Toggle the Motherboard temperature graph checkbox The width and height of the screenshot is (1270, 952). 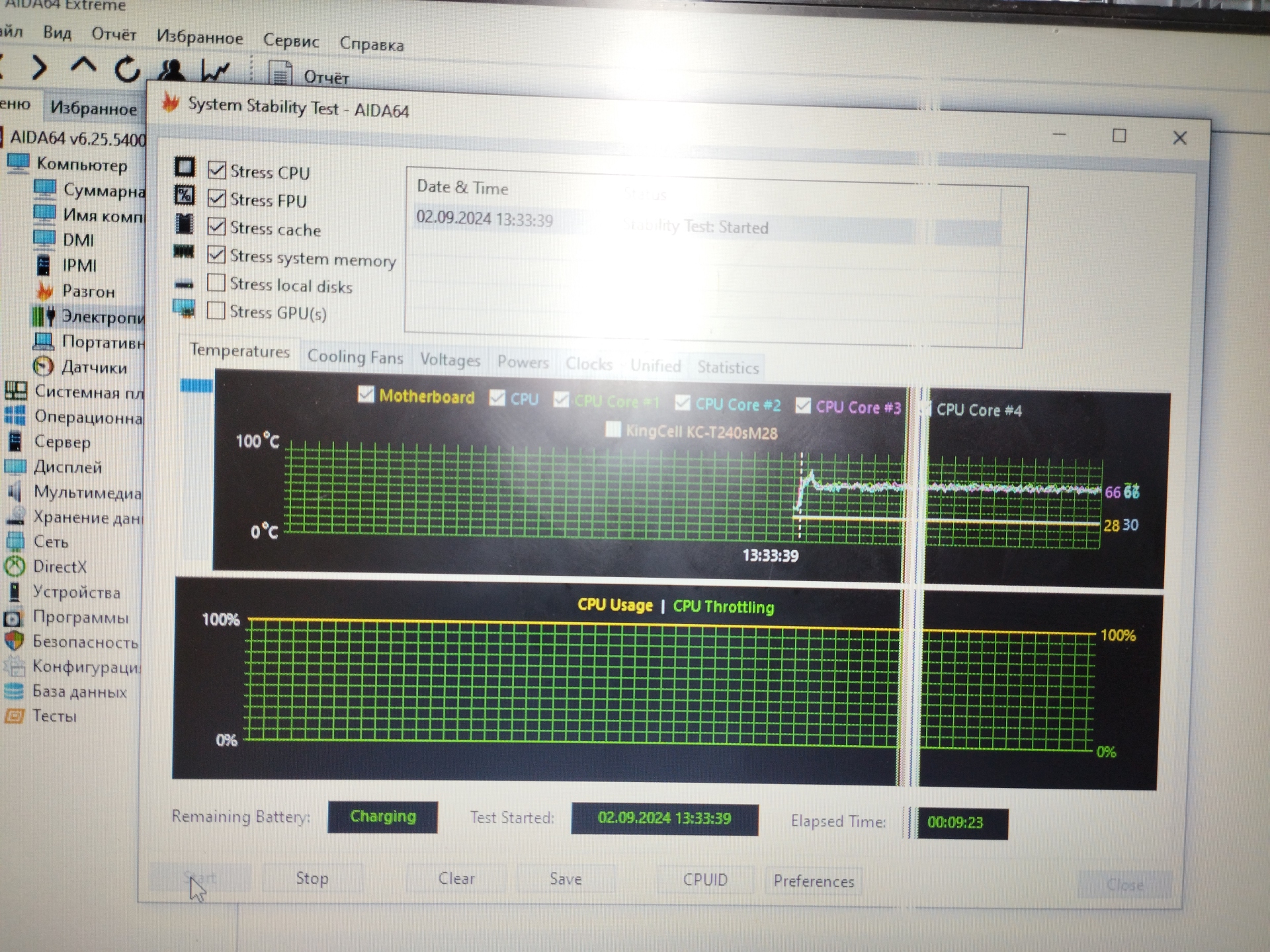[366, 395]
